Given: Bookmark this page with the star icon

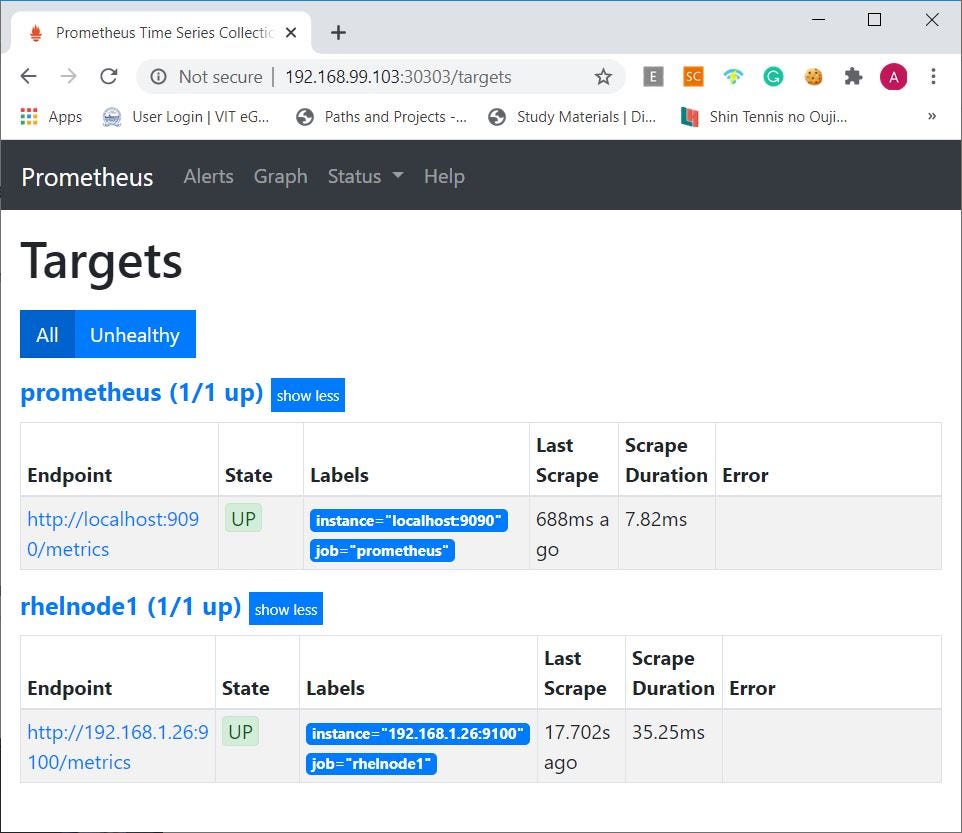Looking at the screenshot, I should 603,77.
